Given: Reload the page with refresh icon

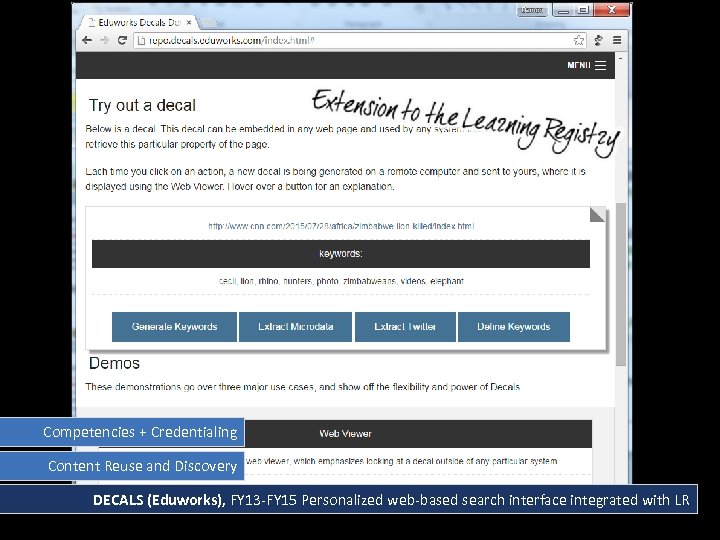Looking at the screenshot, I should [122, 40].
